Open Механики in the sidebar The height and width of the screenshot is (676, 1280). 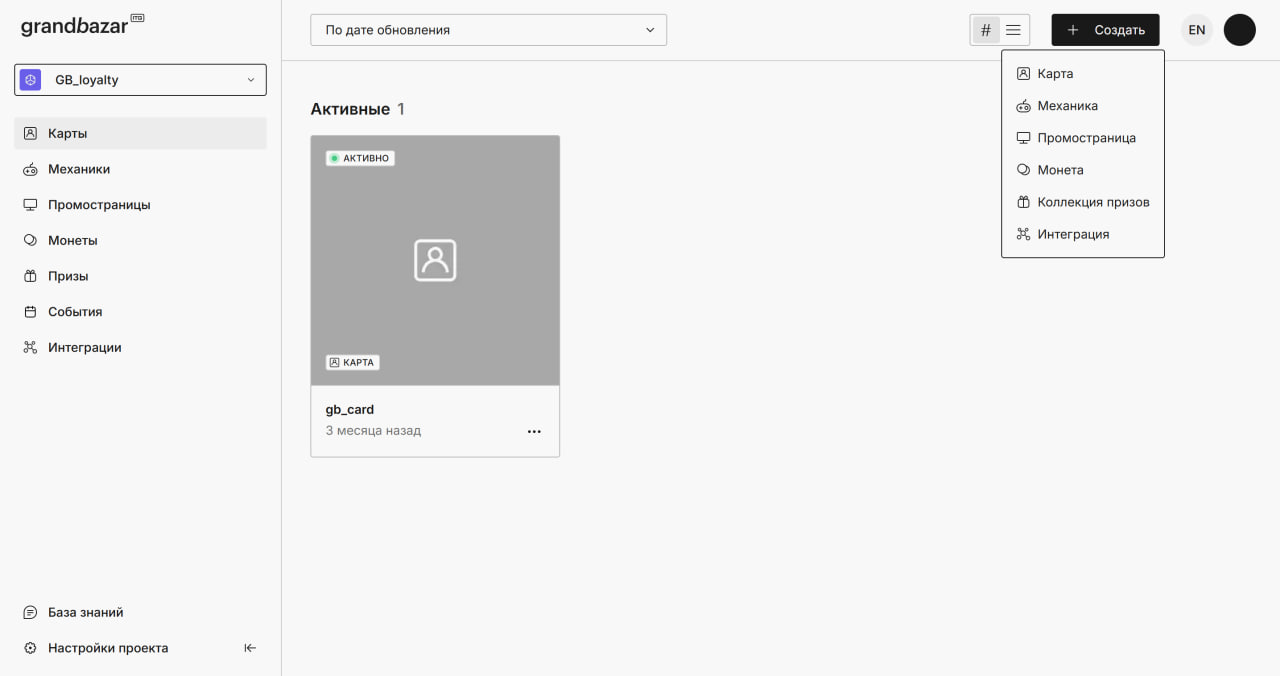[x=140, y=169]
